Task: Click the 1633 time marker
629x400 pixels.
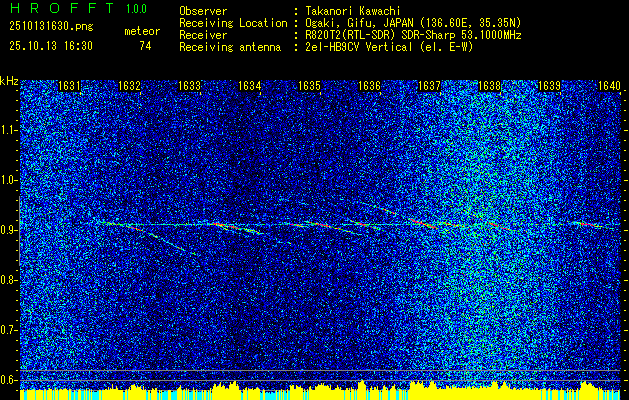Action: pyautogui.click(x=189, y=86)
